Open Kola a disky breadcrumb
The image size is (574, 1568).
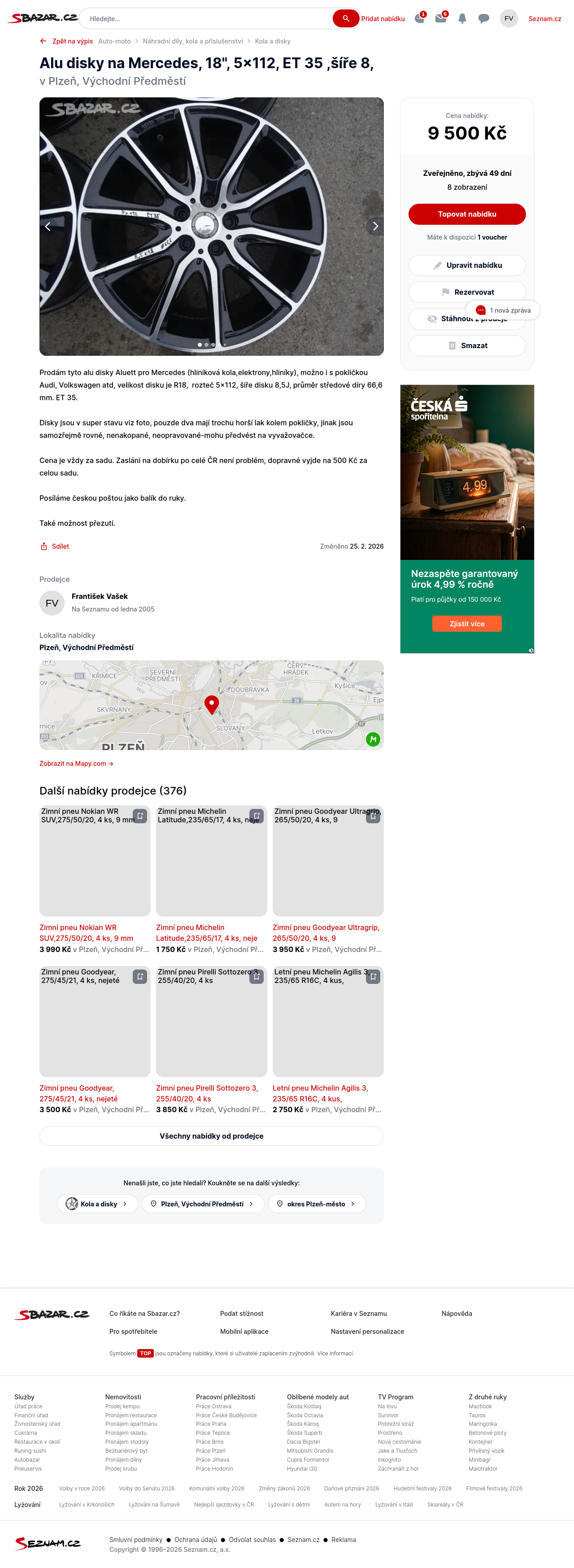273,41
